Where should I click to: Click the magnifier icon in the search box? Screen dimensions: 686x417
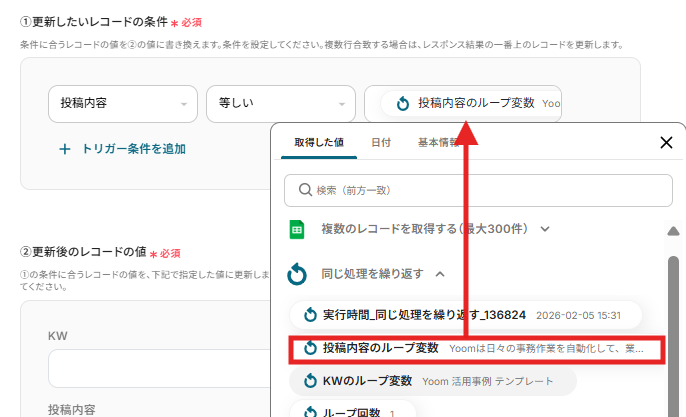pos(305,190)
